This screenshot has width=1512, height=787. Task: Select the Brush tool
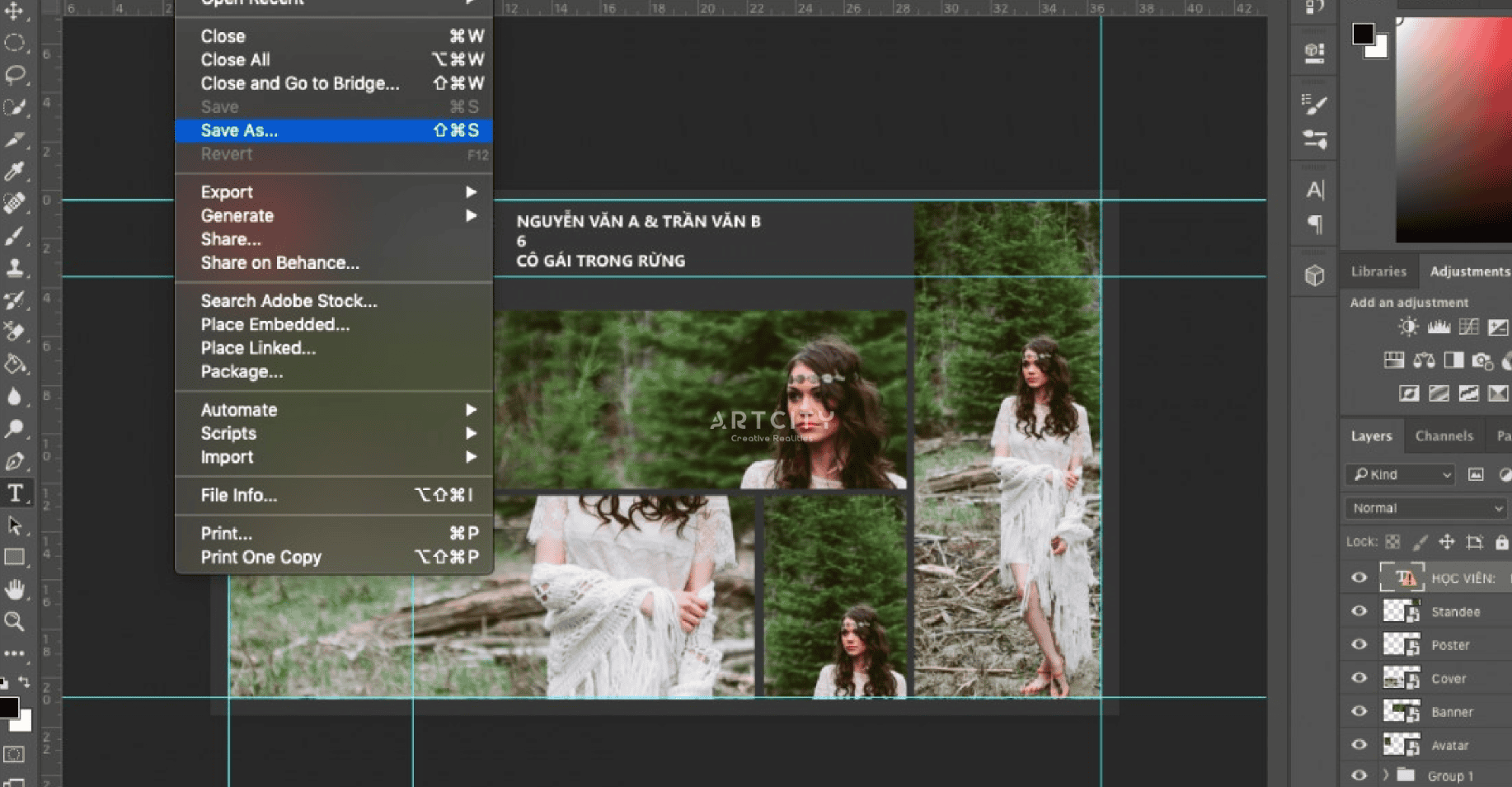click(15, 236)
